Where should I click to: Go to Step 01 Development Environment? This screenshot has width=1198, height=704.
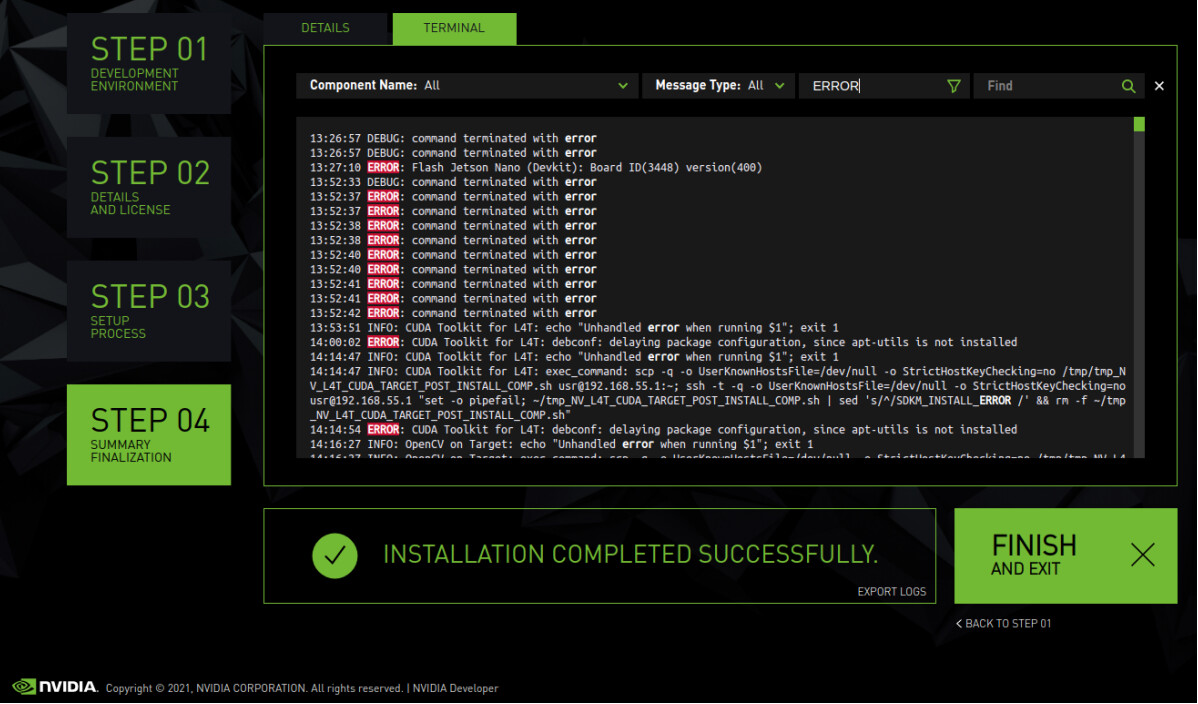[x=149, y=63]
